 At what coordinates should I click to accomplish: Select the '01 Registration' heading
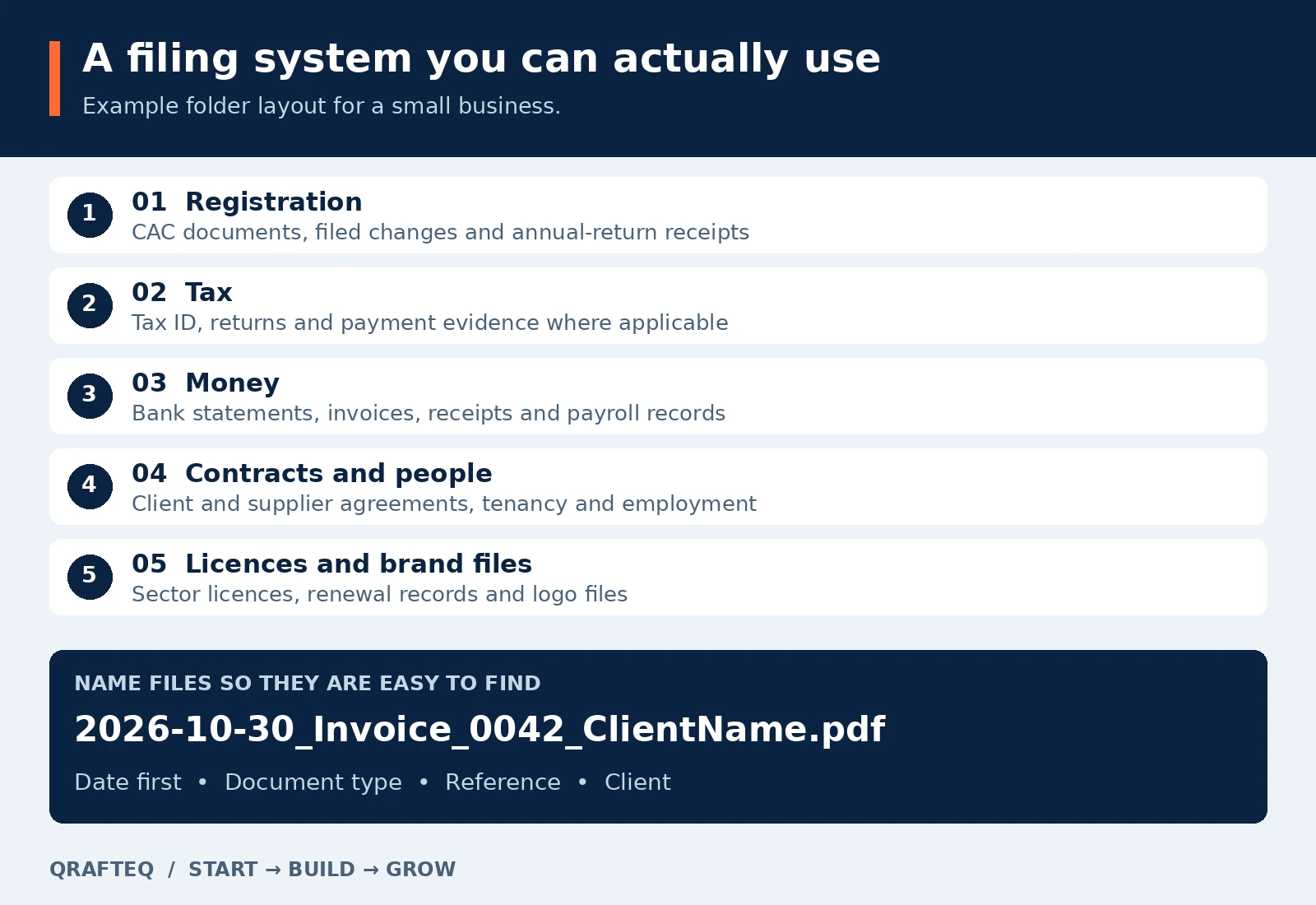tap(247, 202)
